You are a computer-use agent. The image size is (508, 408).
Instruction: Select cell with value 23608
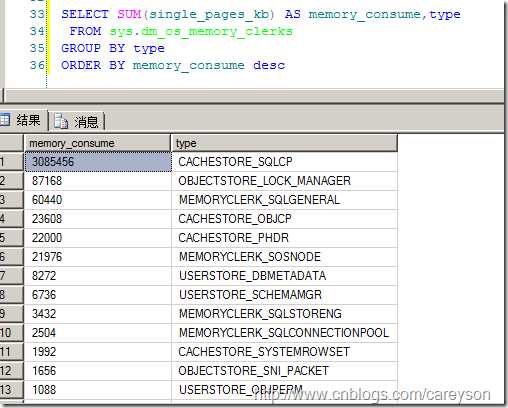click(98, 219)
